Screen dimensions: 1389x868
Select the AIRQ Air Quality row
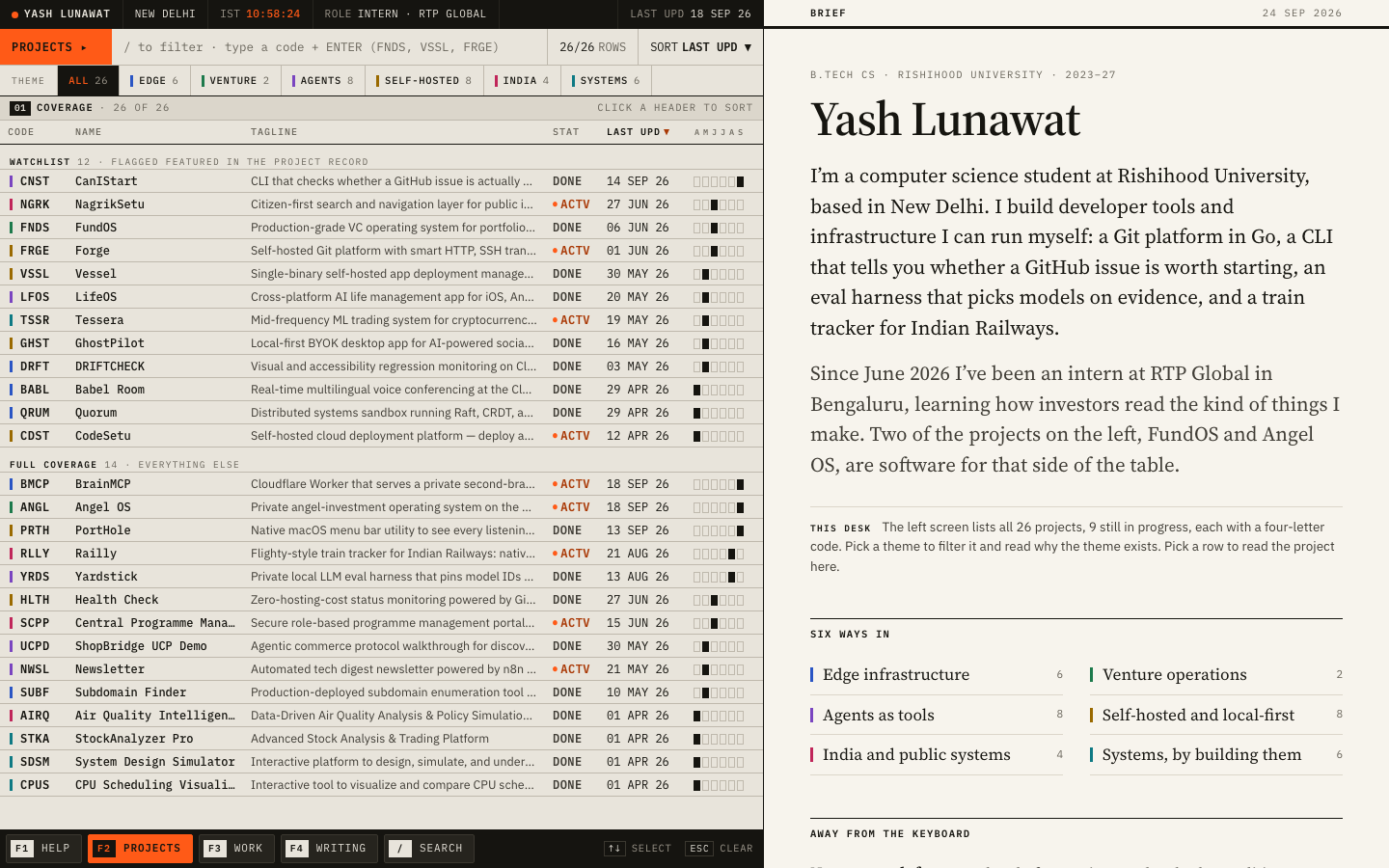(381, 716)
